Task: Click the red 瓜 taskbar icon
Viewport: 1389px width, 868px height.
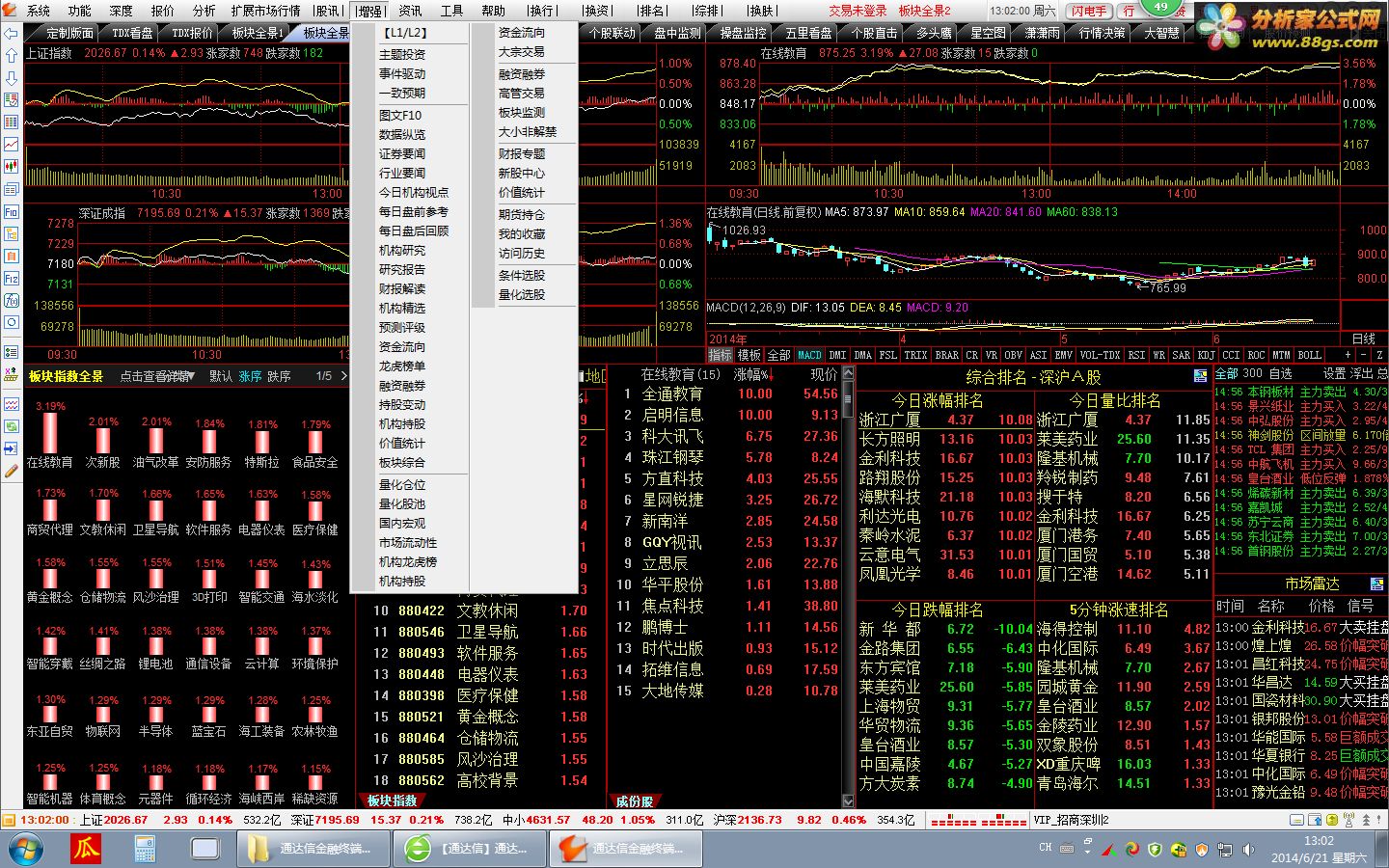Action: [86, 849]
